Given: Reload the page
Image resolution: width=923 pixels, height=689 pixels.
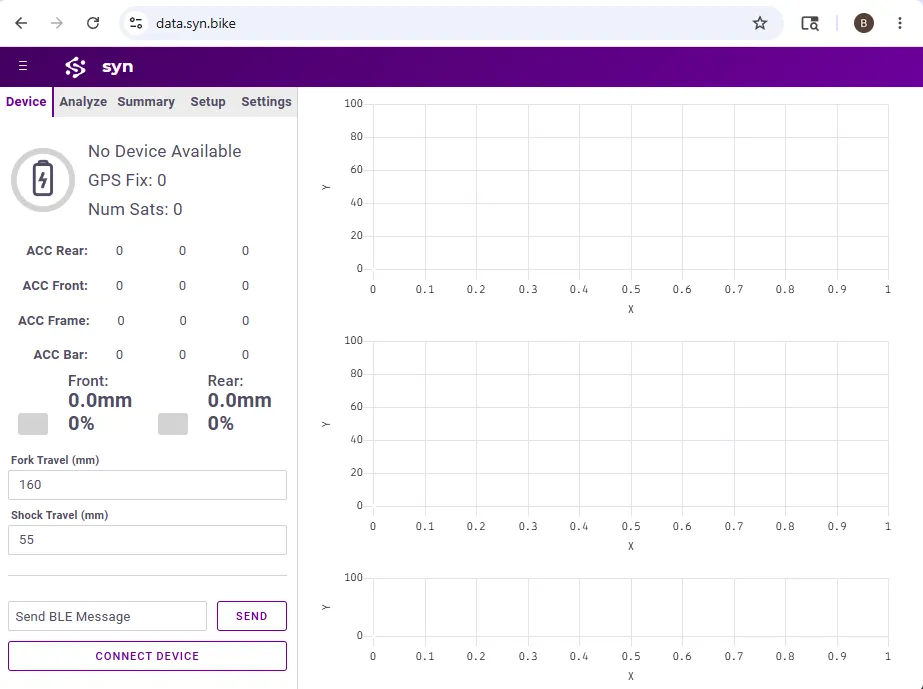Looking at the screenshot, I should click(x=93, y=23).
